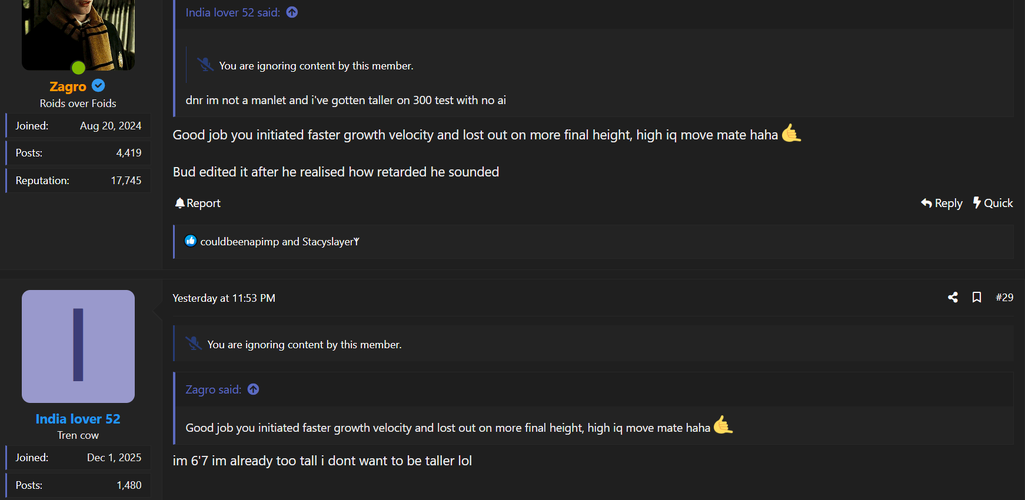
Task: Jump to India lover 52's quoted post arrow
Action: click(x=292, y=13)
